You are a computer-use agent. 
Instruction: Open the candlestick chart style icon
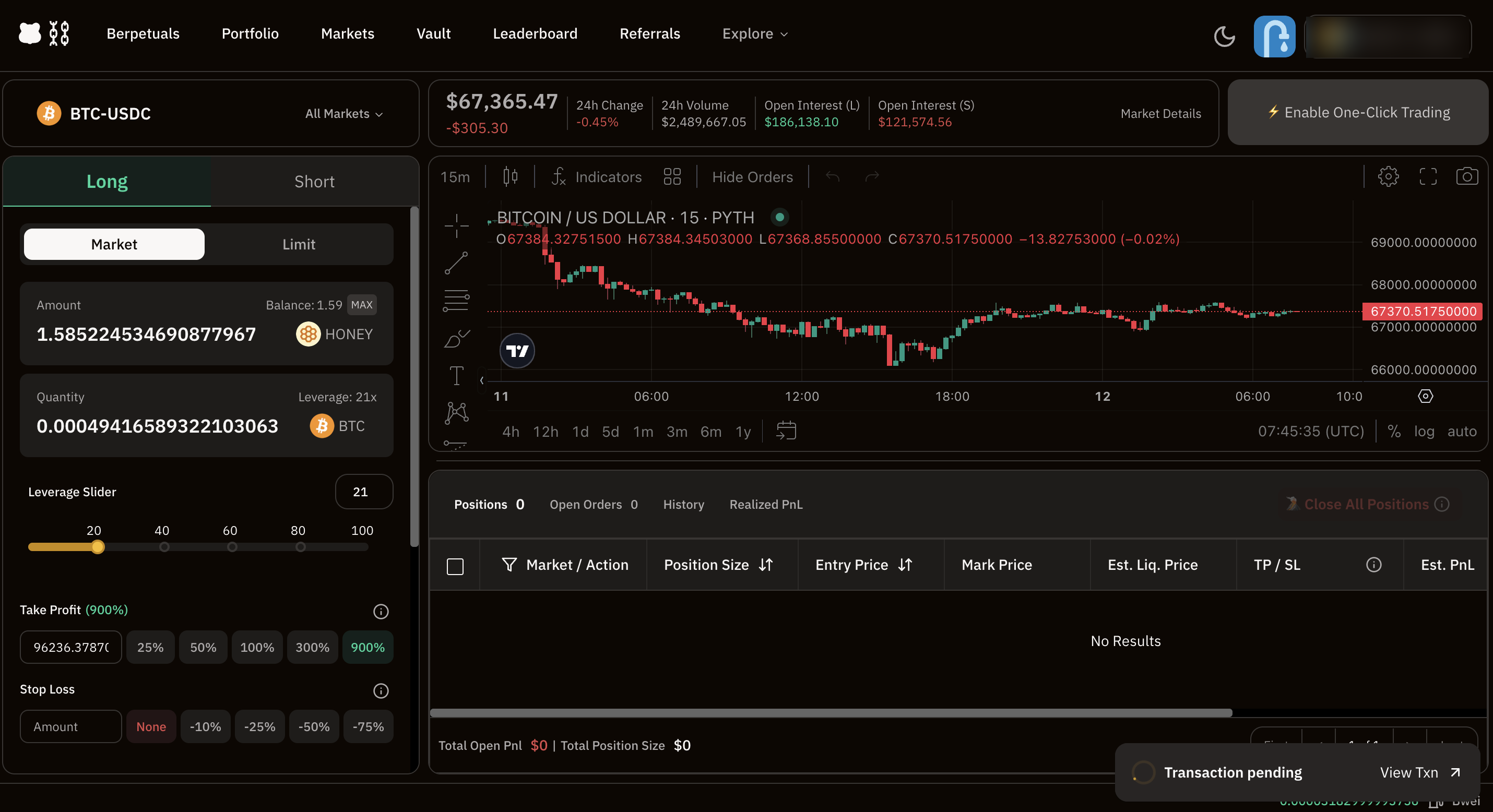[x=510, y=176]
